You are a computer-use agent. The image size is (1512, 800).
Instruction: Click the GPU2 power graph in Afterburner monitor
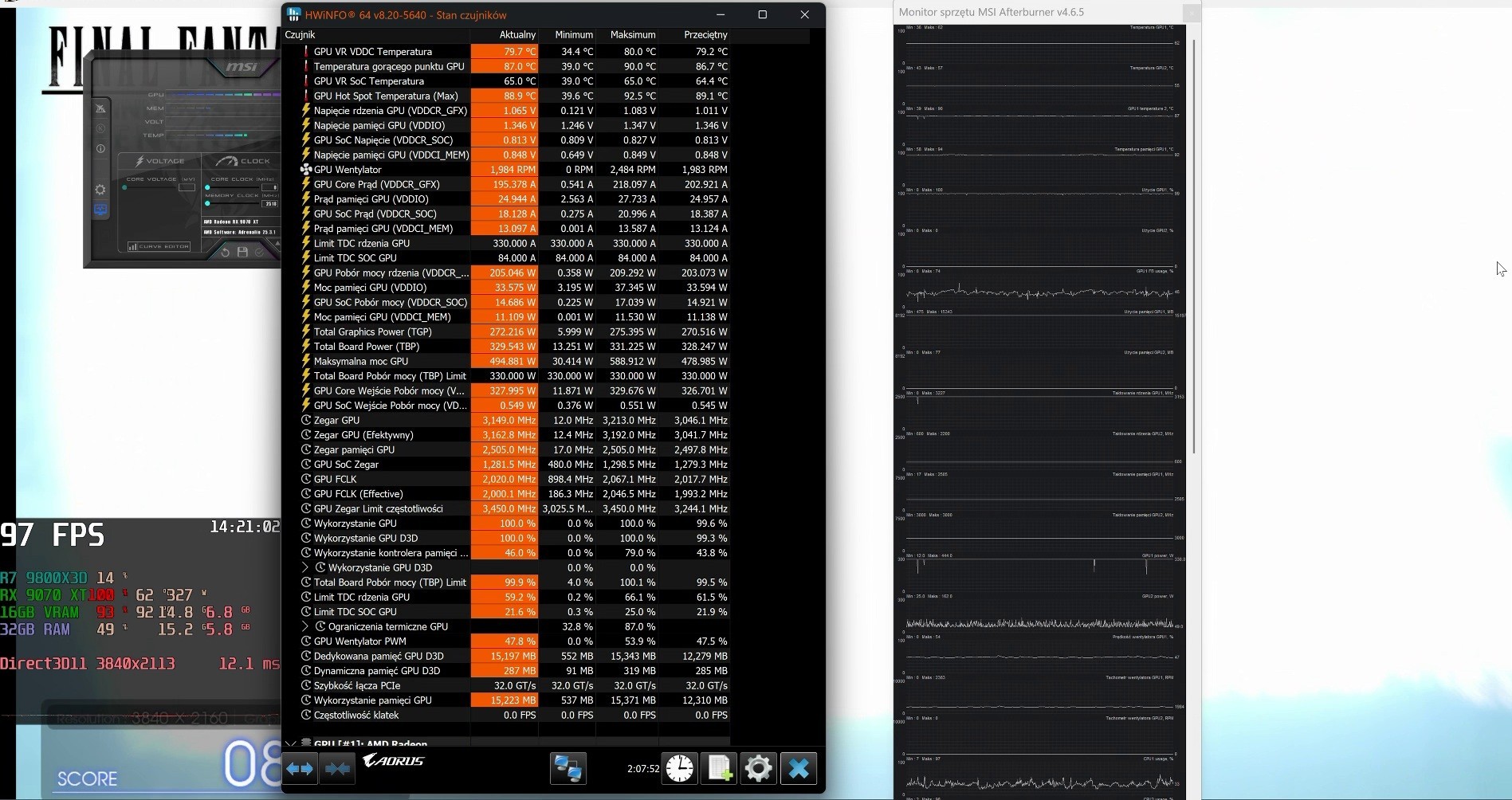[x=1039, y=613]
